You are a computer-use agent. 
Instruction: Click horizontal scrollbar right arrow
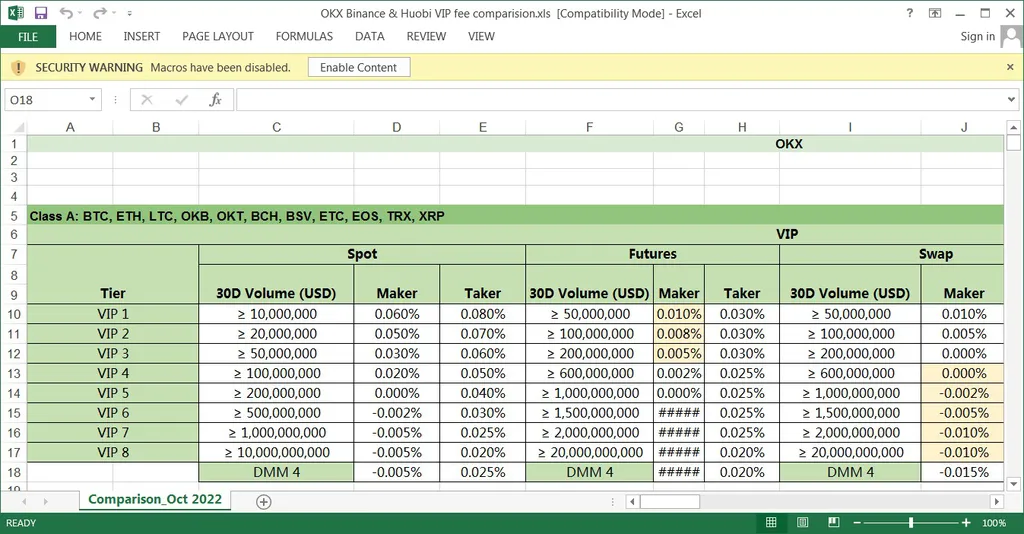point(996,501)
